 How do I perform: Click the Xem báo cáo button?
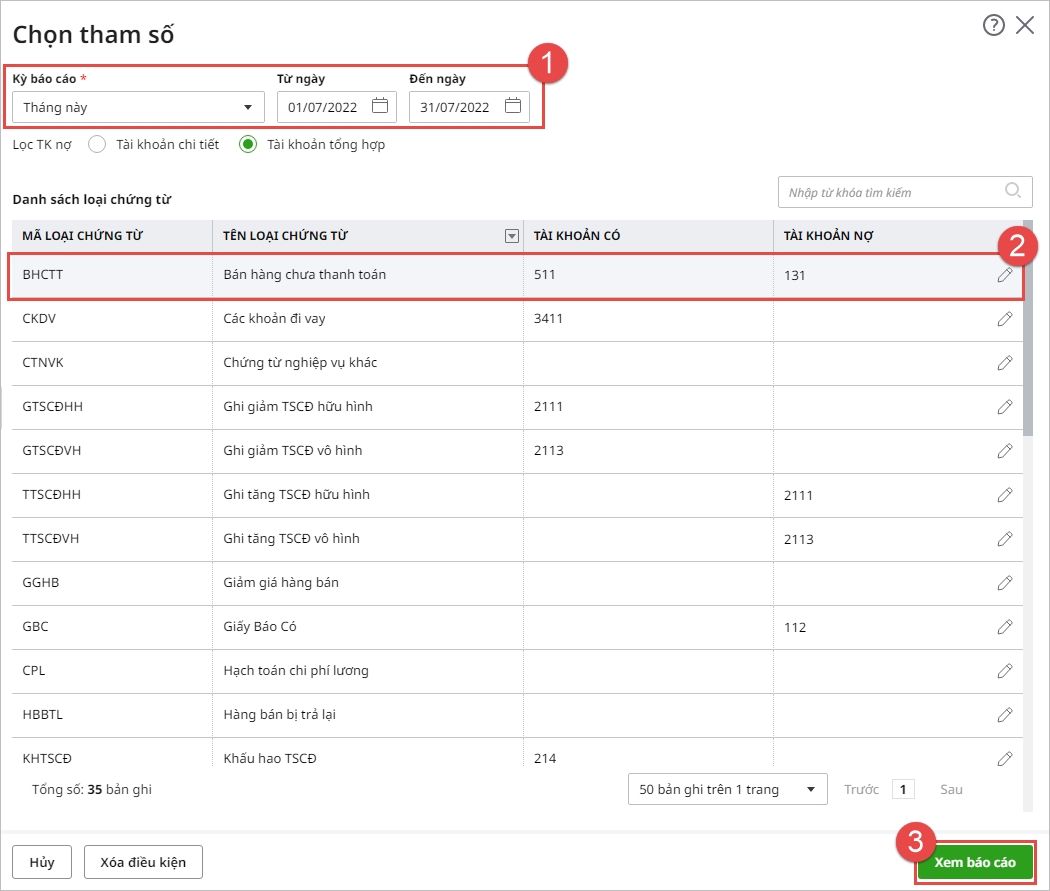coord(974,862)
